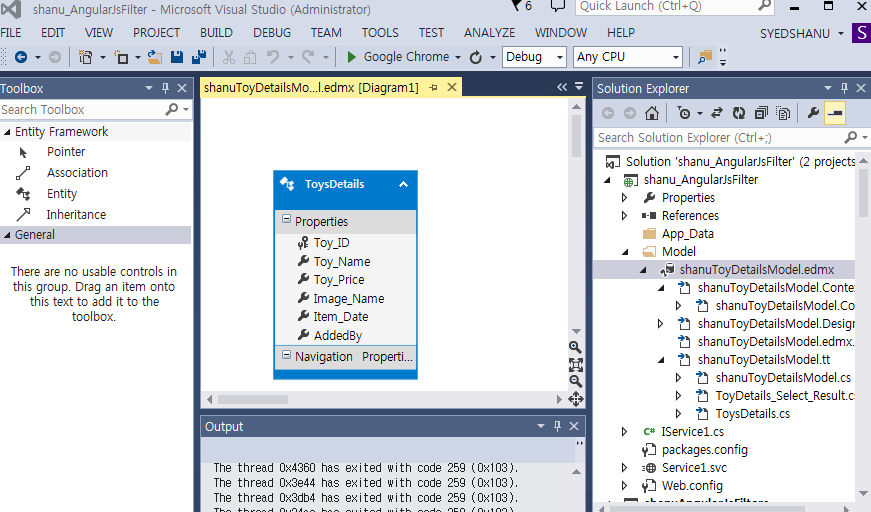Viewport: 871px width, 512px height.
Task: Open the ANALYZE menu
Action: [x=489, y=33]
